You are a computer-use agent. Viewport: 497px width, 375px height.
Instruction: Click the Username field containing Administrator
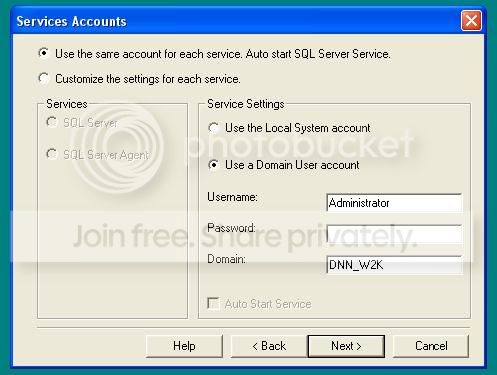(x=394, y=203)
